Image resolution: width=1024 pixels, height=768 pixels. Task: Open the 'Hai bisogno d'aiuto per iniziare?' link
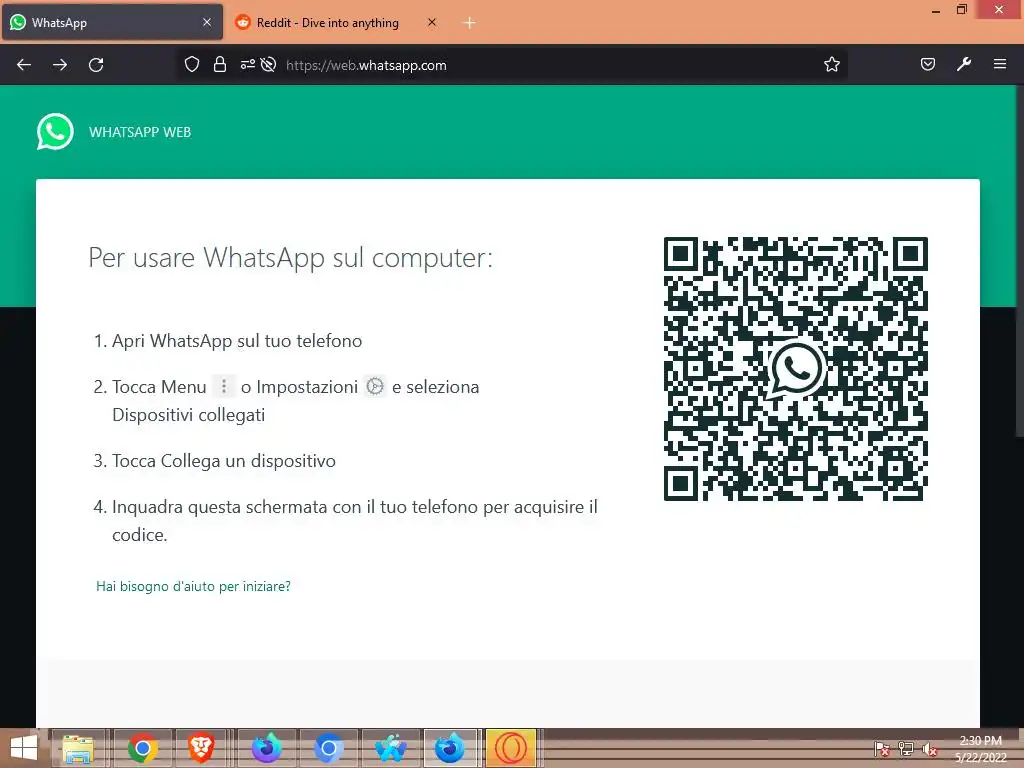193,586
